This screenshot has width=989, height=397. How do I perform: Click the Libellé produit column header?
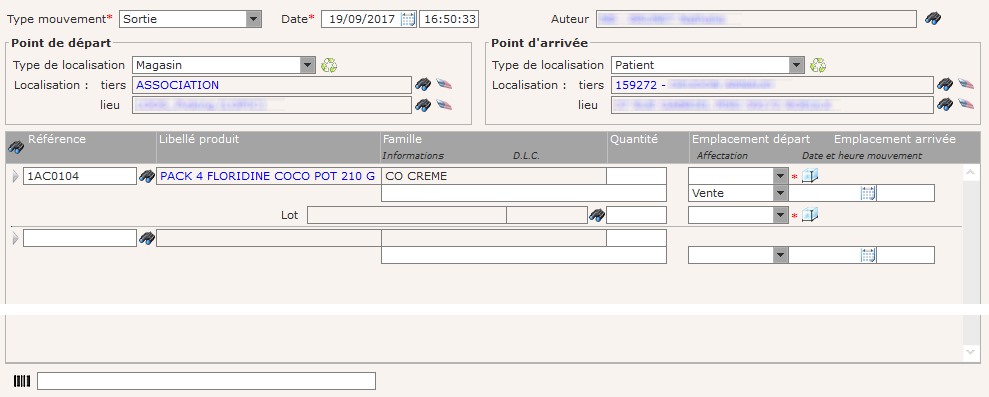coord(199,139)
